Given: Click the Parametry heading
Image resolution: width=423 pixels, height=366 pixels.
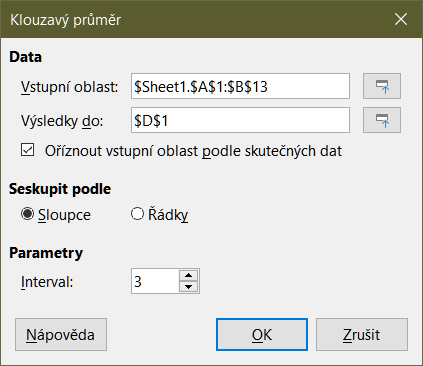Looking at the screenshot, I should pyautogui.click(x=46, y=253).
